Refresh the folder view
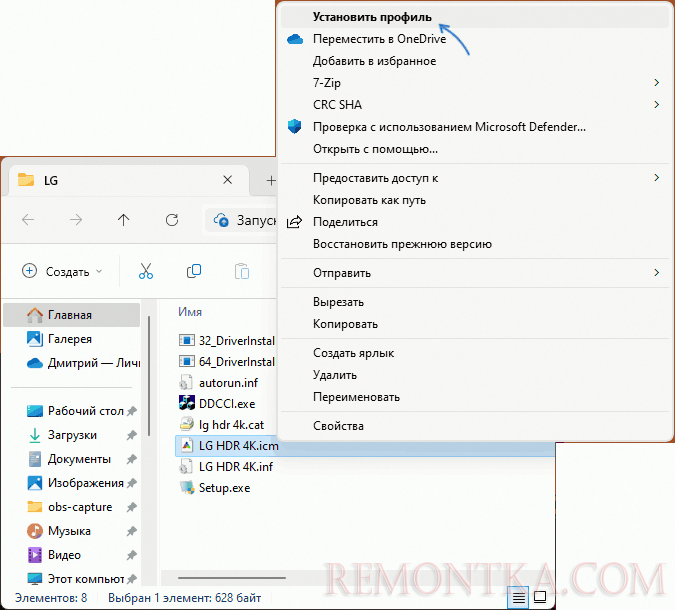Screen dimensions: 675x610 click(172, 220)
